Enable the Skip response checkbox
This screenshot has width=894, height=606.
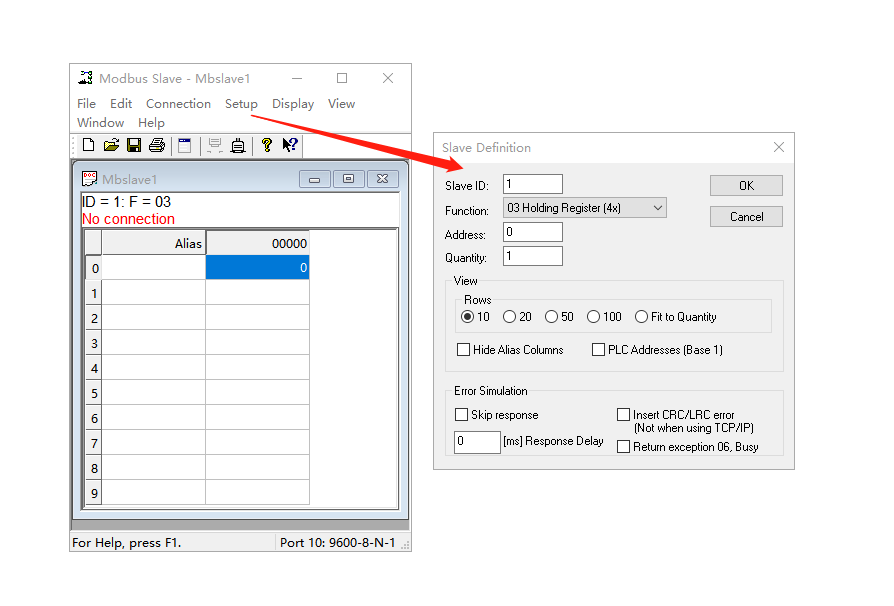coord(462,414)
